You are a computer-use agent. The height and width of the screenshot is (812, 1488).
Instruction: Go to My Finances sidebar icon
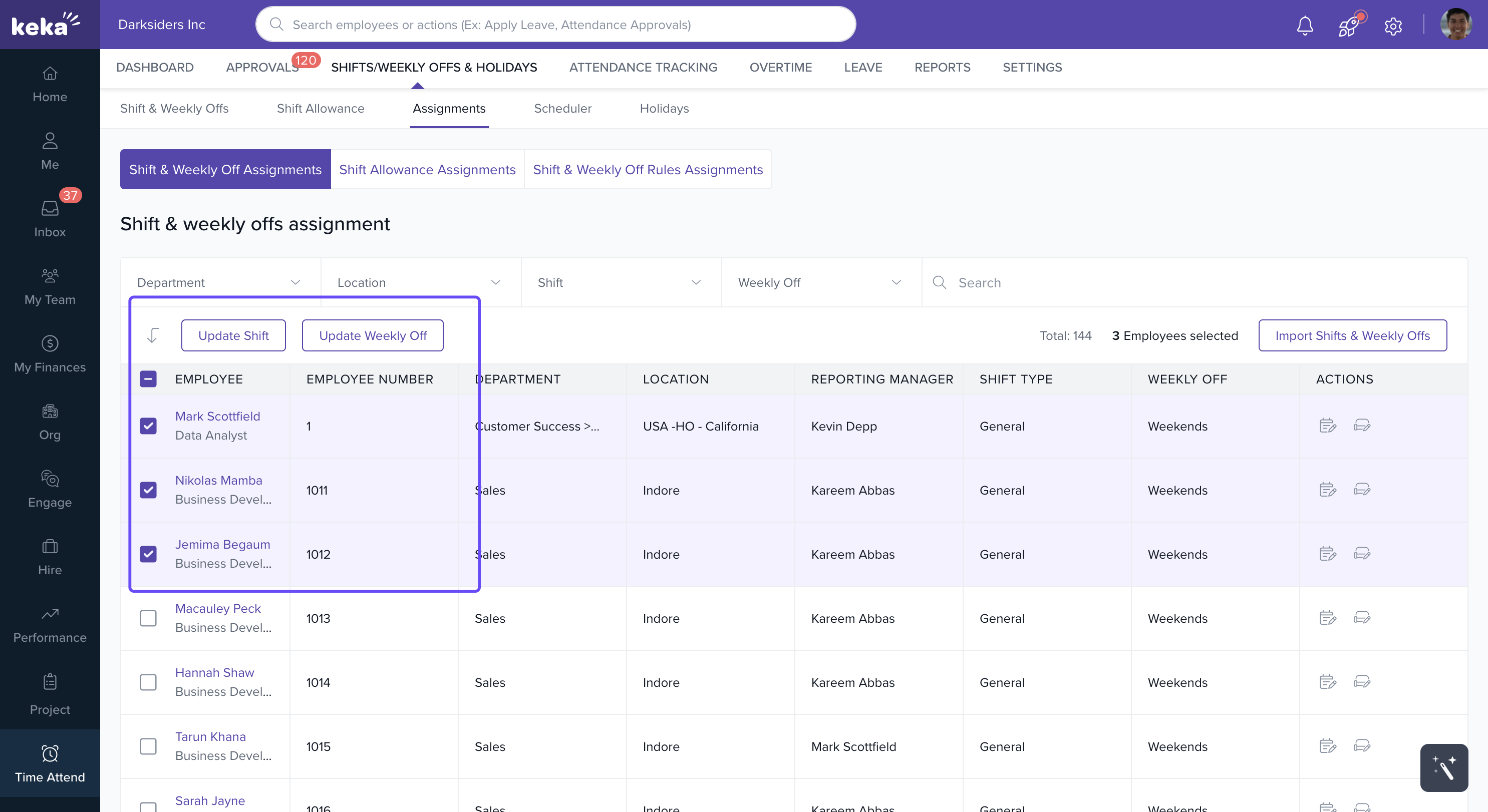coord(50,353)
